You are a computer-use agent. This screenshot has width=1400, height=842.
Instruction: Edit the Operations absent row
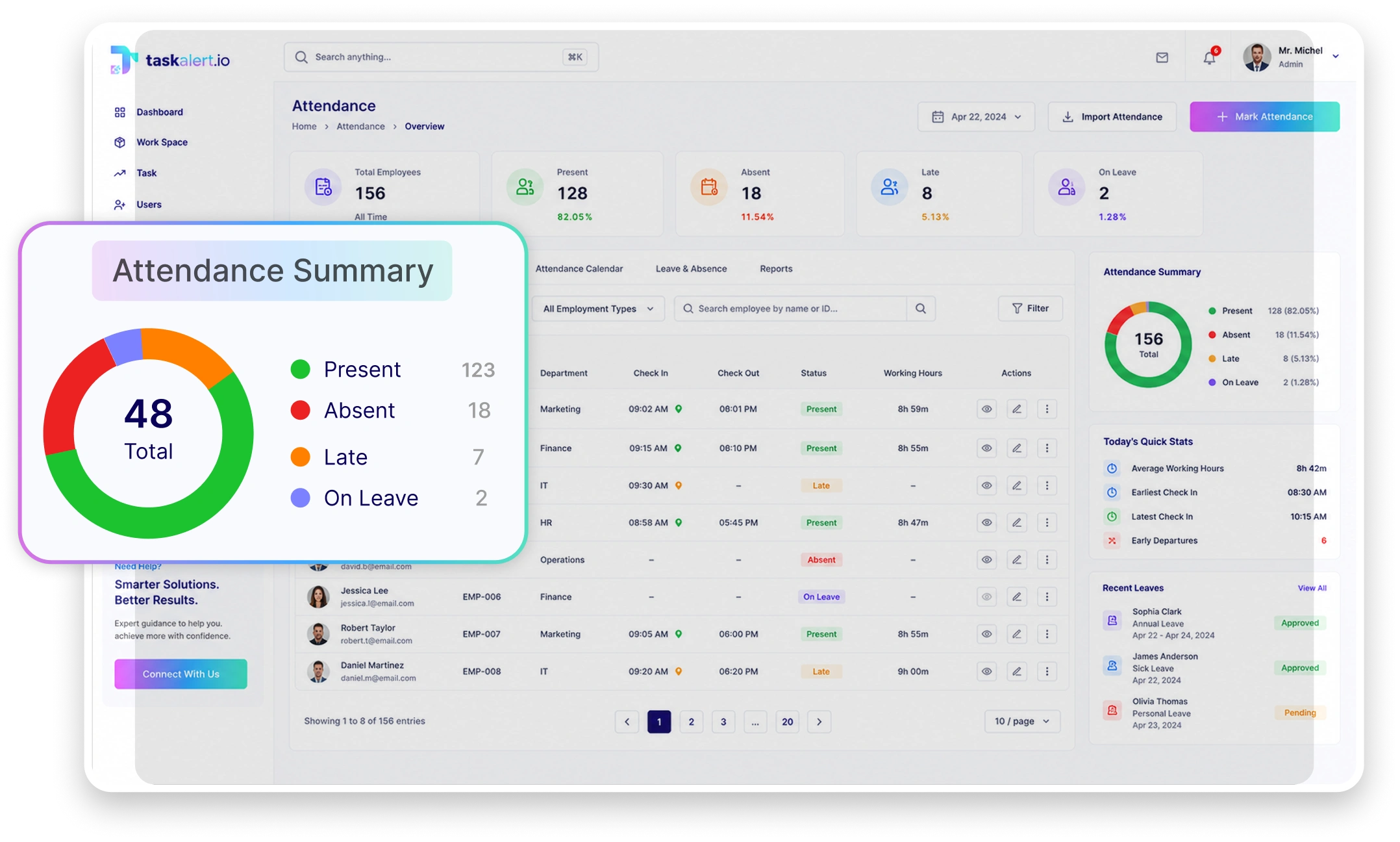(x=1017, y=559)
